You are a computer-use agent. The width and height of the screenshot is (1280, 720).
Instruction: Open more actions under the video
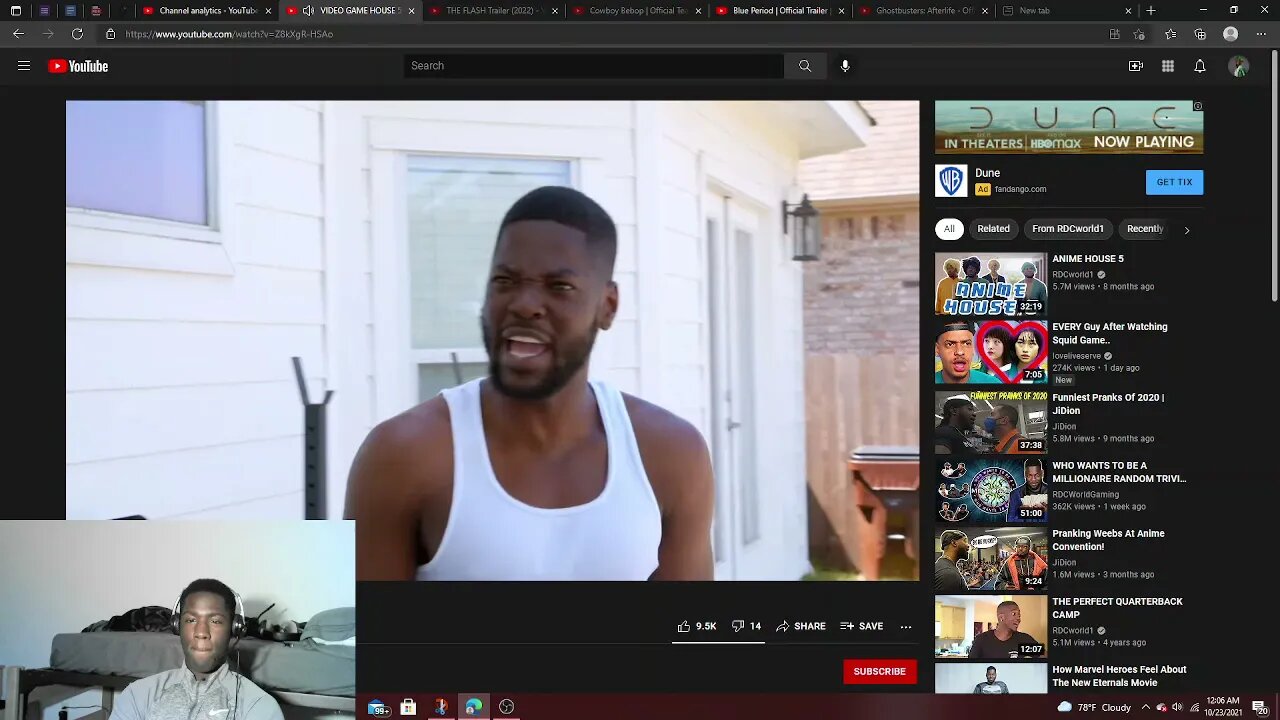coord(906,626)
